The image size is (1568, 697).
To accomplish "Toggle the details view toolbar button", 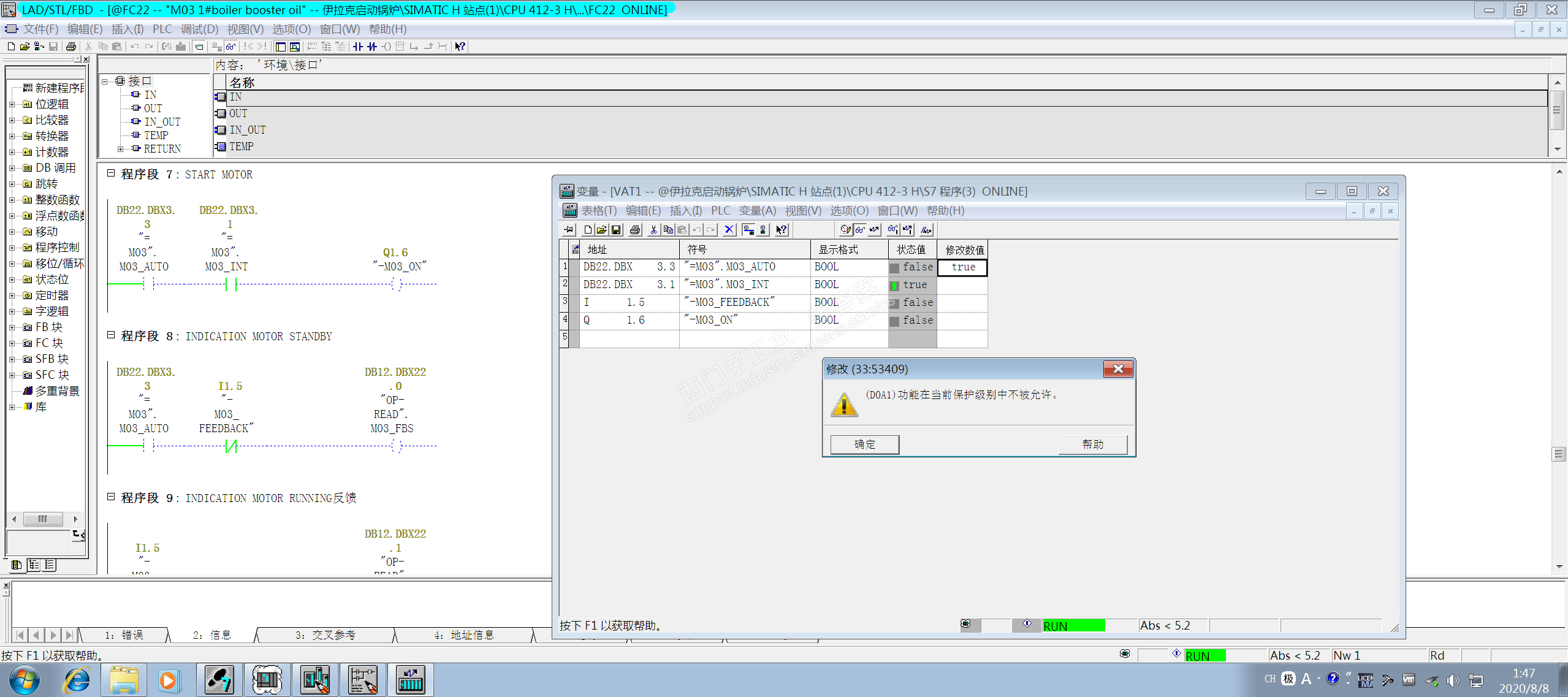I will coord(295,47).
